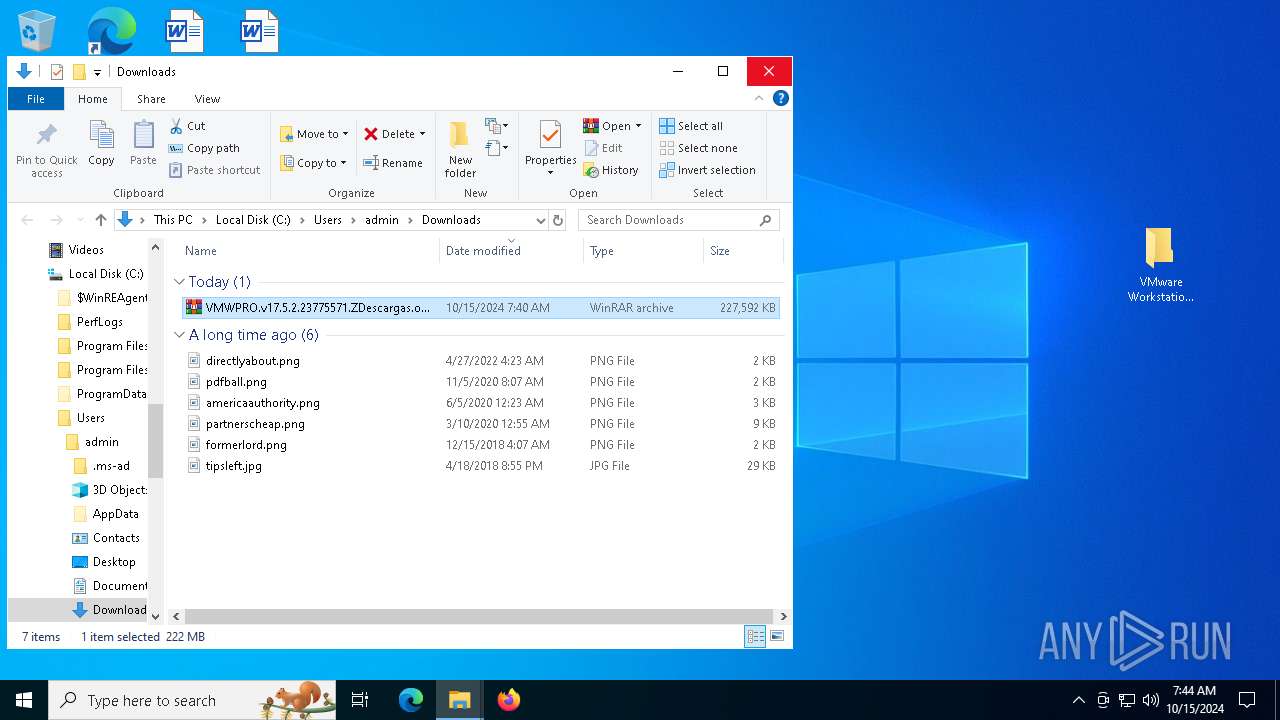Screen dimensions: 1280x720
Task: Select Desktop in navigation tree
Action: tap(113, 562)
